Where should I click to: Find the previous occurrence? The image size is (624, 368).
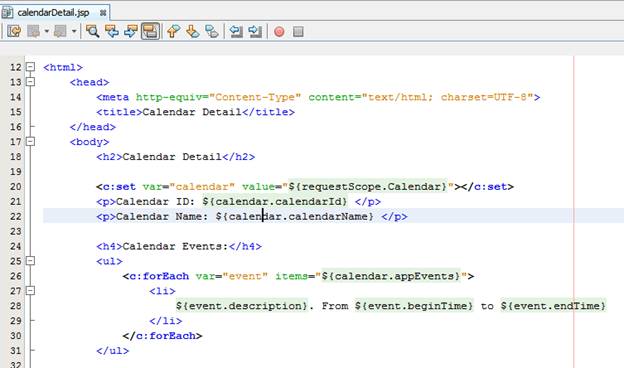[112, 31]
